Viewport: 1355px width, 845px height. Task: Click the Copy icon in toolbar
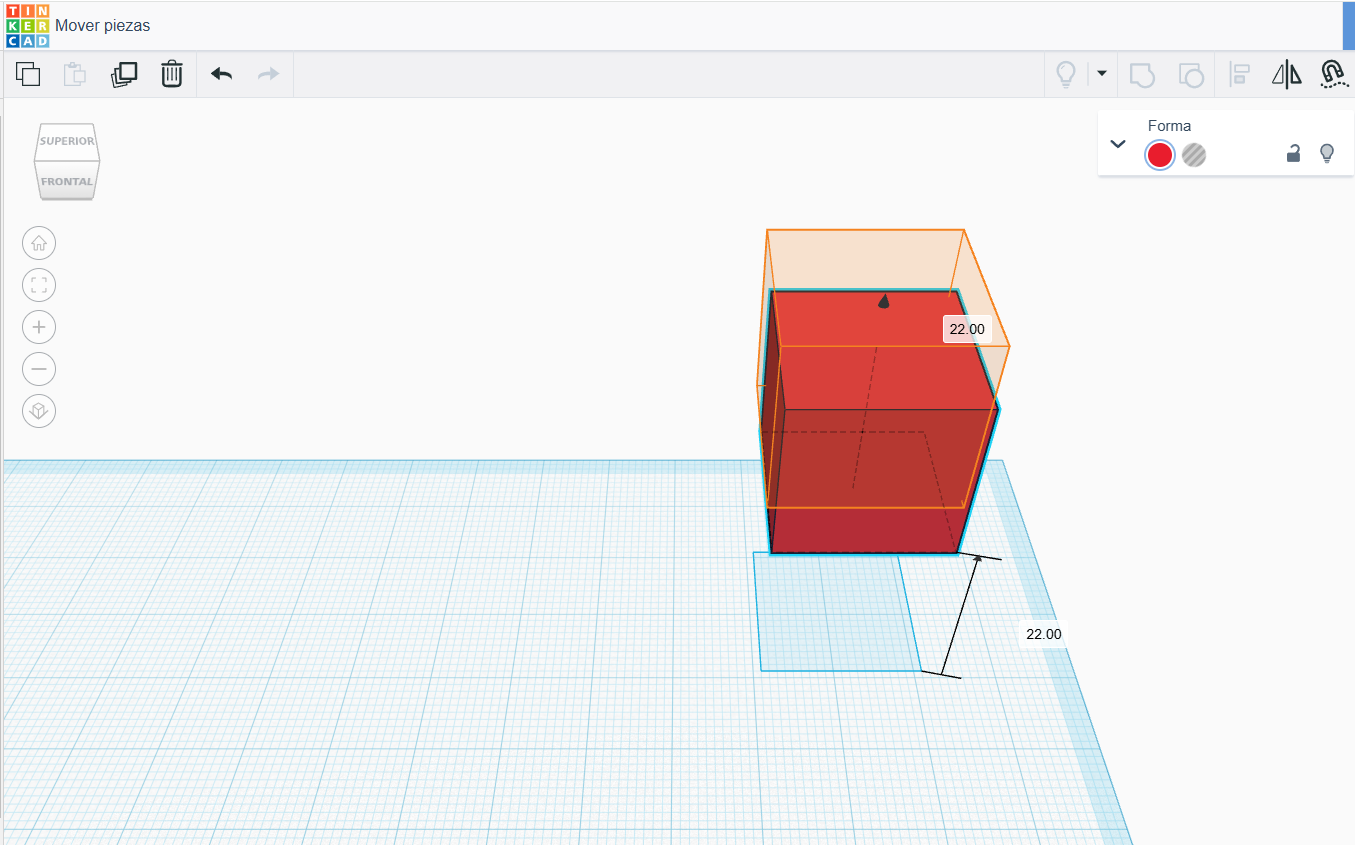28,74
